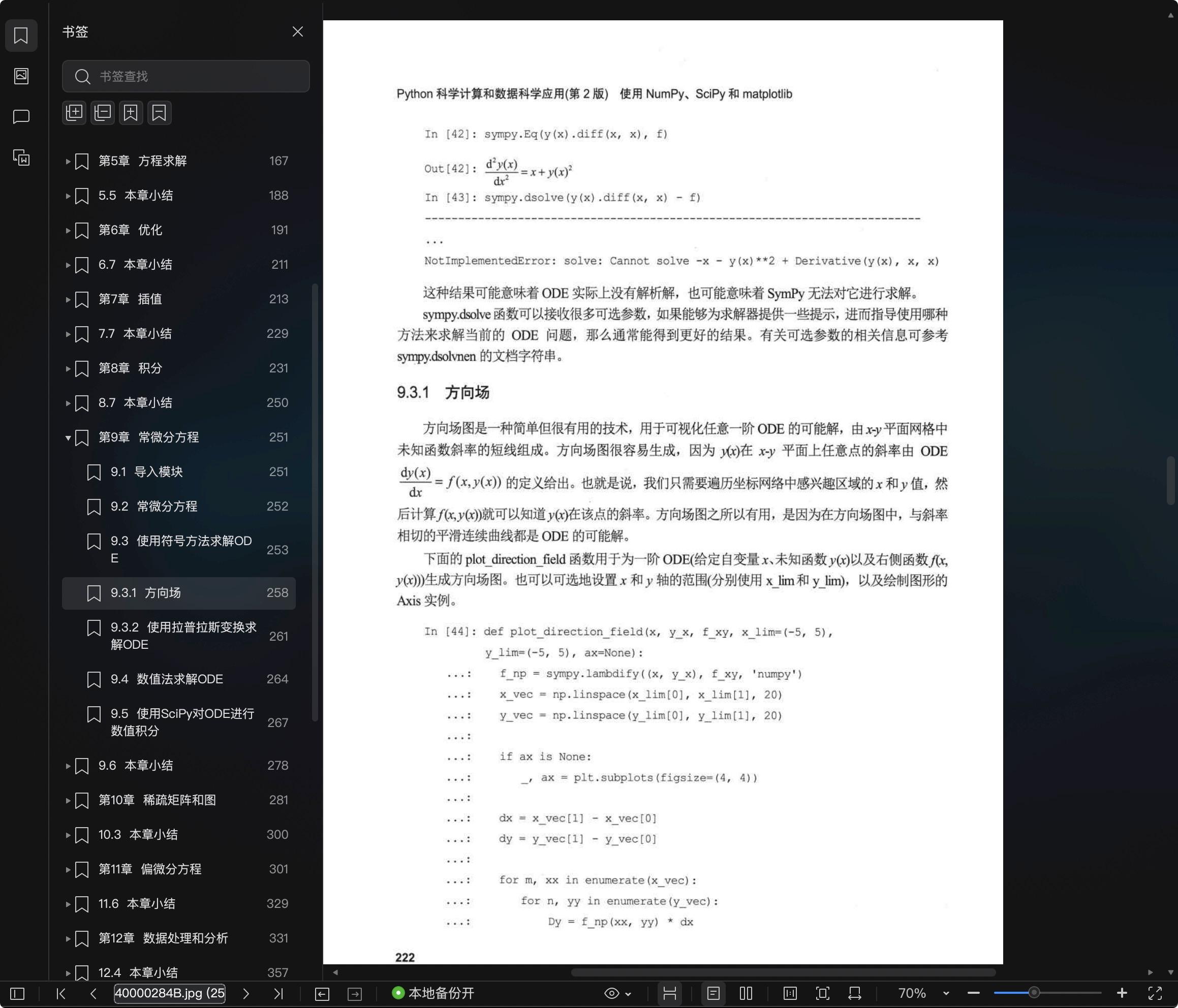Expand all bookmarks icon
The image size is (1178, 1008).
(x=74, y=113)
